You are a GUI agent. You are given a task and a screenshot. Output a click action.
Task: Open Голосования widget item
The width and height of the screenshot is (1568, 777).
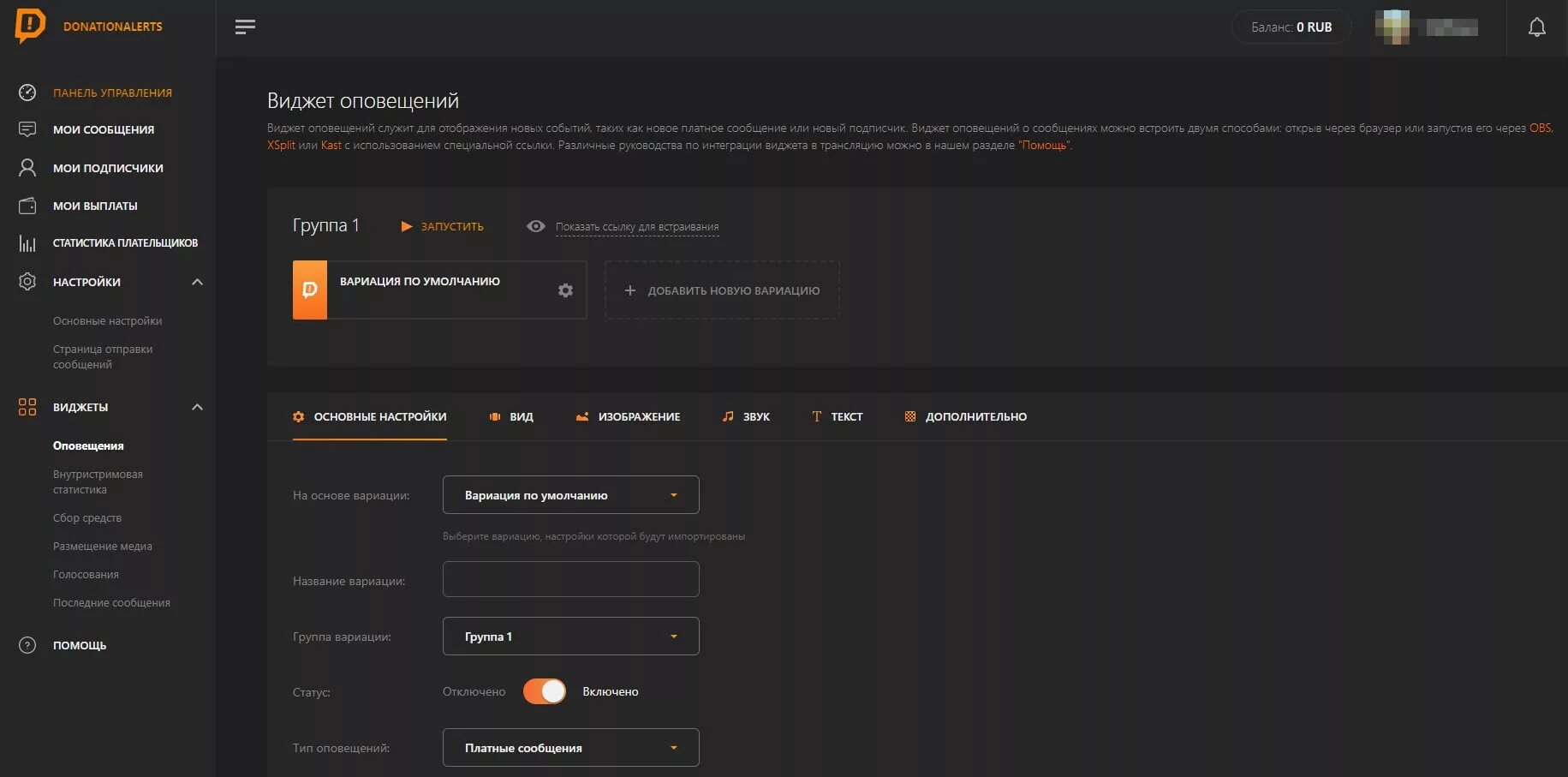point(86,574)
